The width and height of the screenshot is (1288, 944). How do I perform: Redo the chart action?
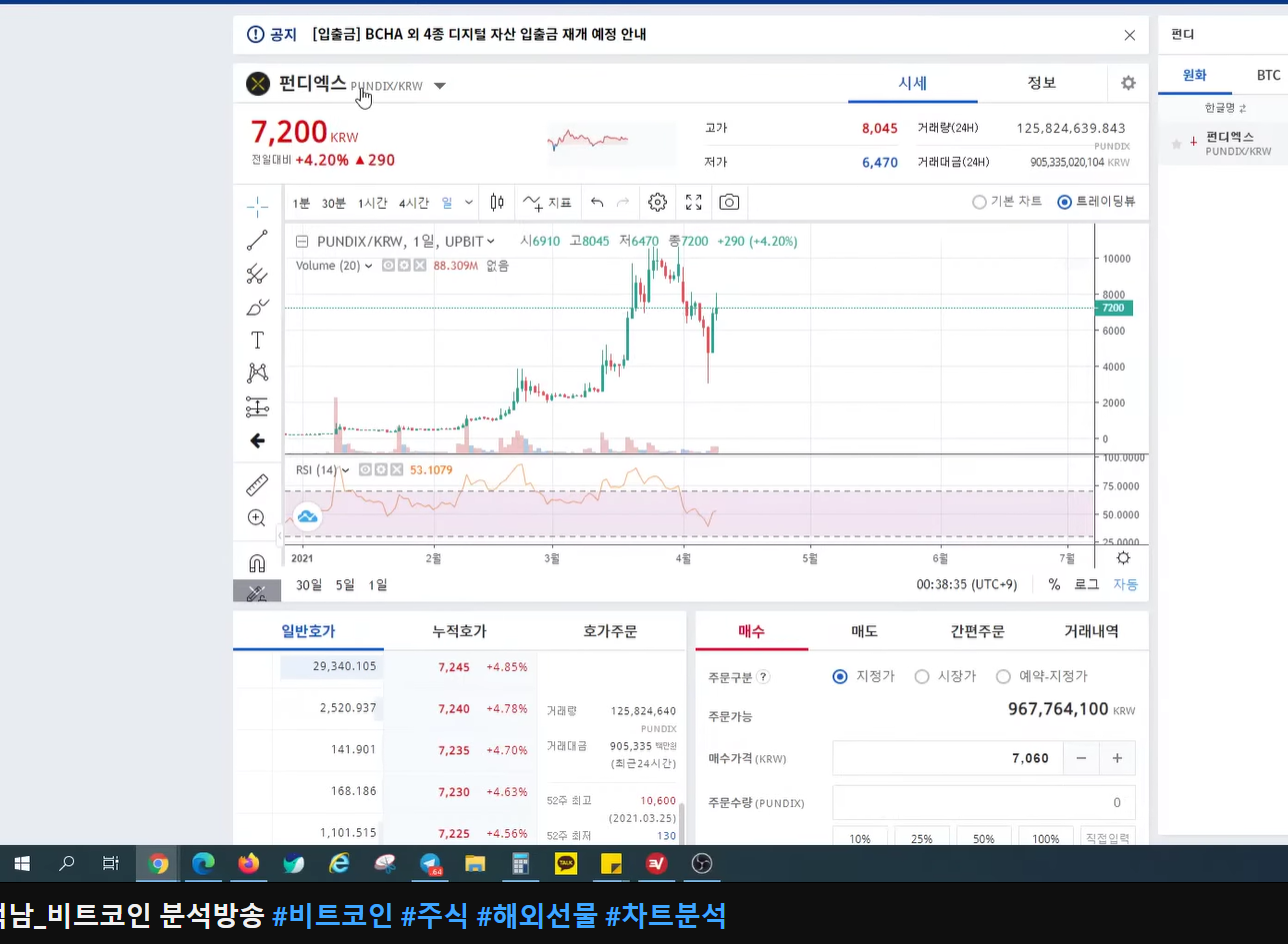[x=624, y=202]
